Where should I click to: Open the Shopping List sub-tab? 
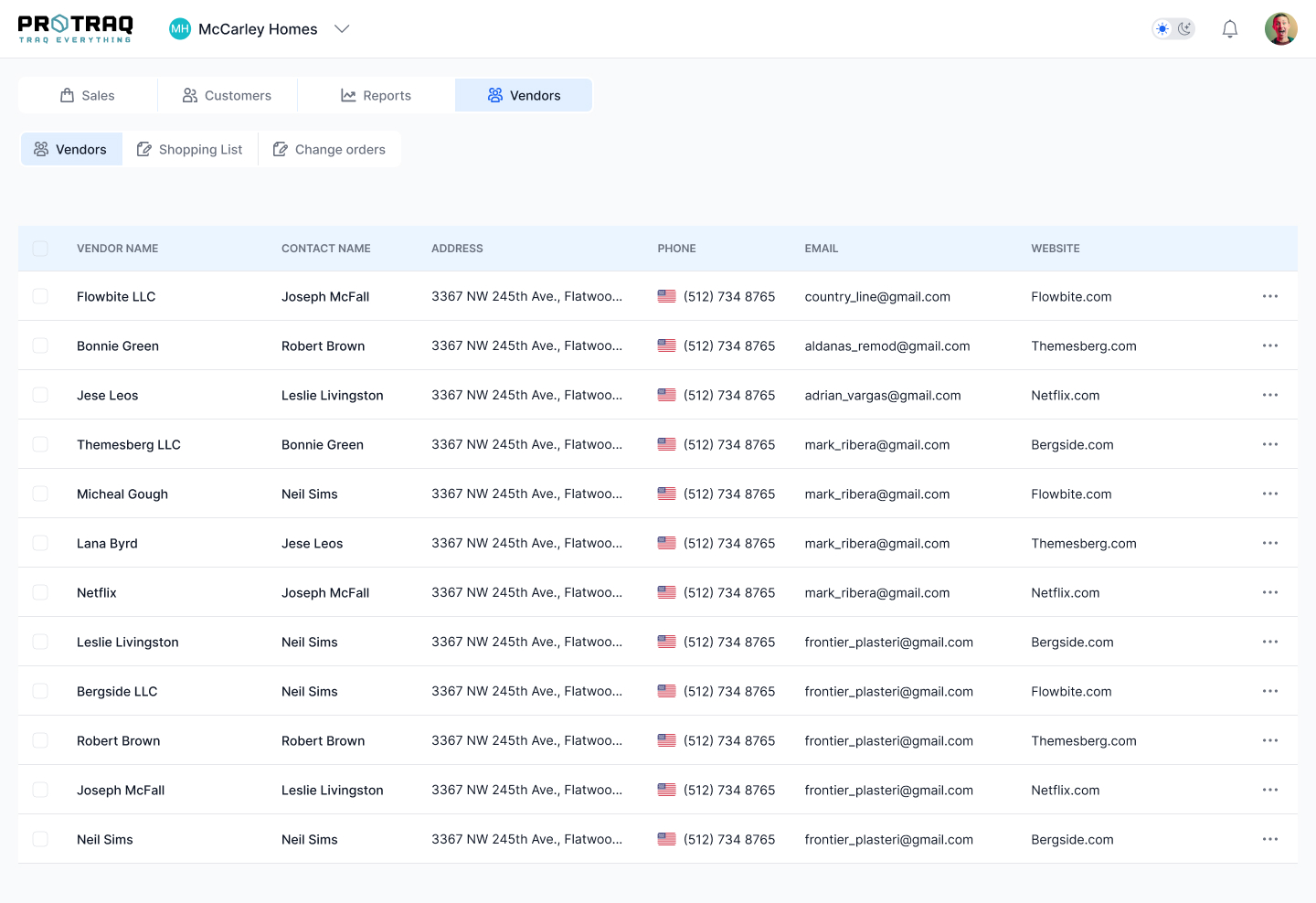tap(190, 149)
